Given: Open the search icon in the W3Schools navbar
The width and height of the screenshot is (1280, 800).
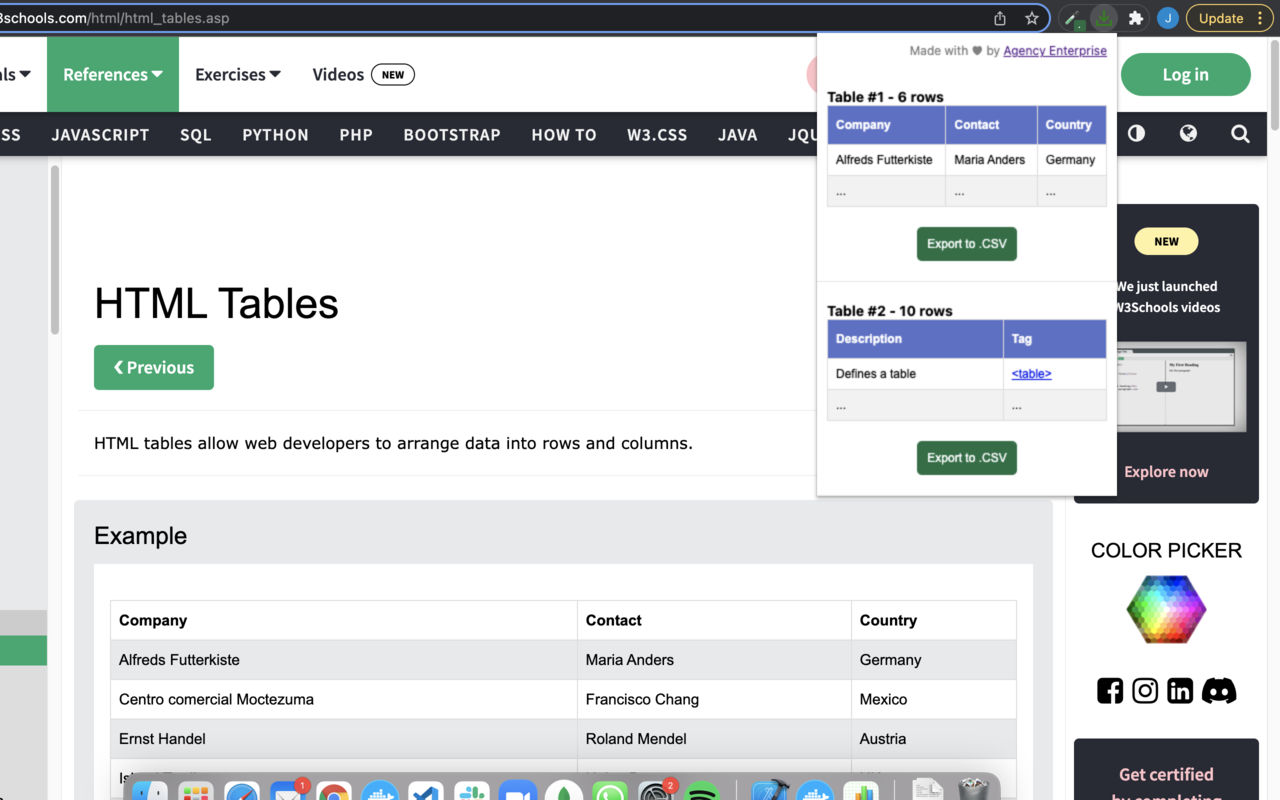Looking at the screenshot, I should point(1240,134).
